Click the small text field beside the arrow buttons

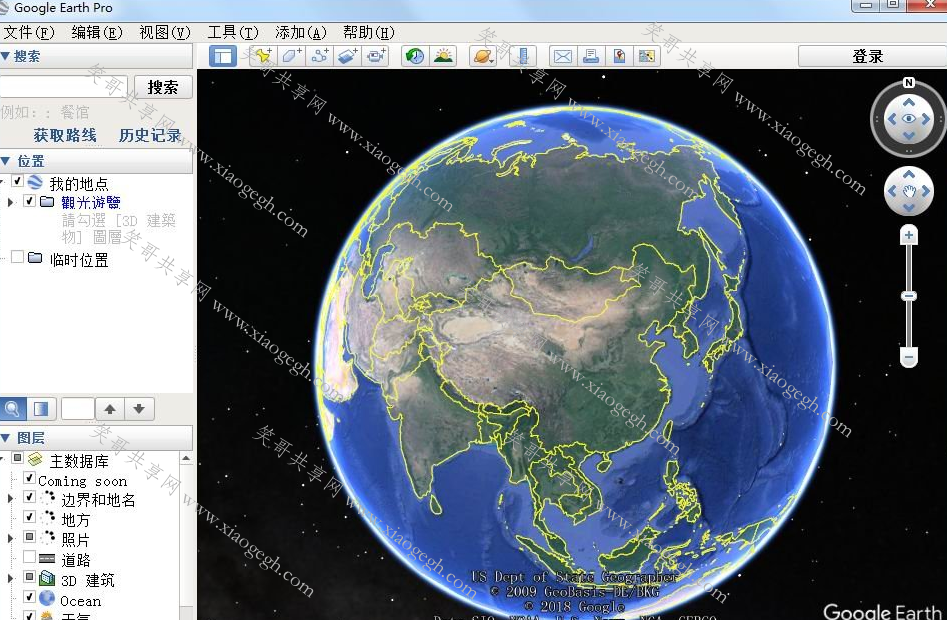(78, 409)
